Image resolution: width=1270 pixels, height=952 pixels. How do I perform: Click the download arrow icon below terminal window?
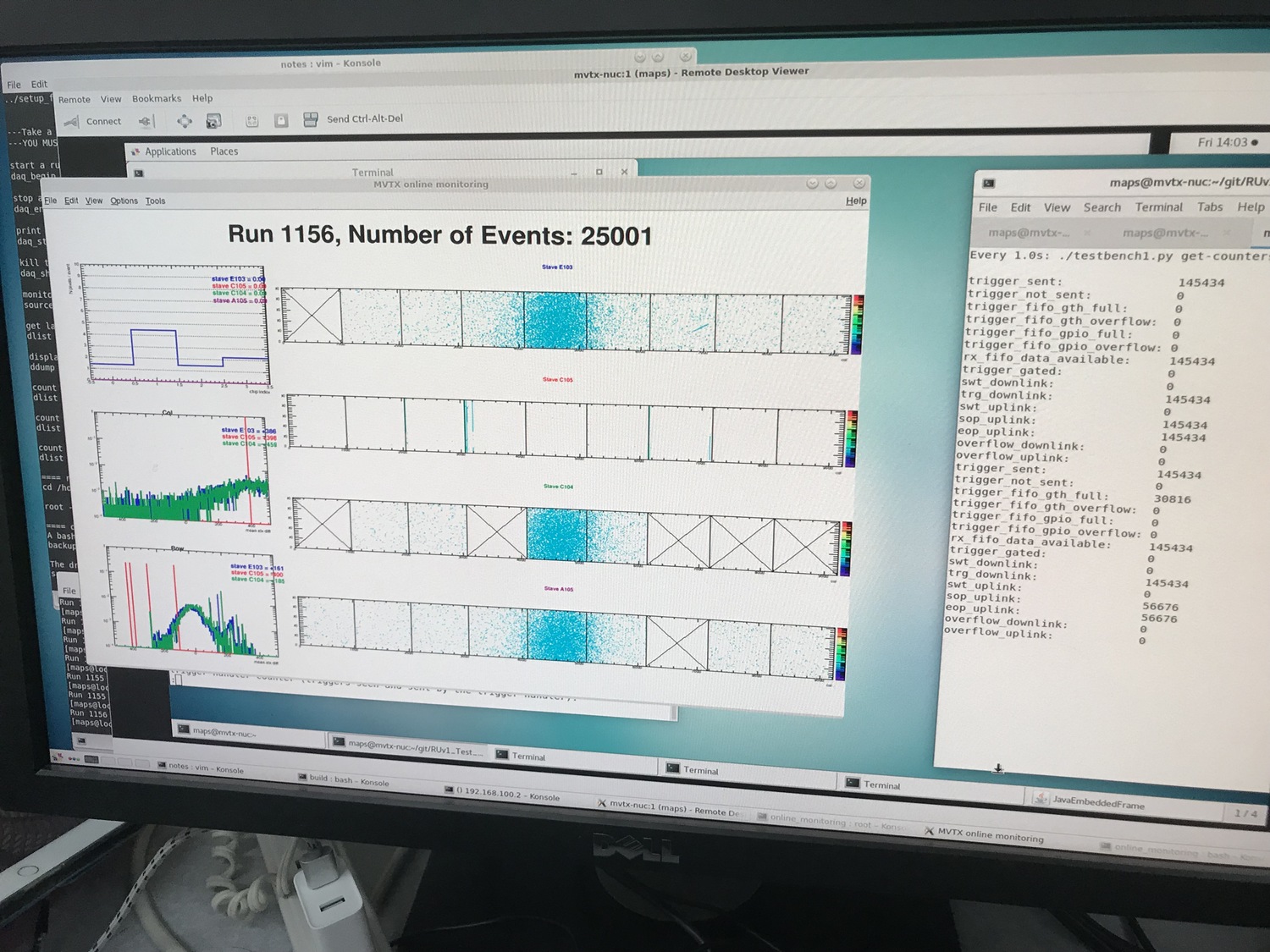[998, 769]
